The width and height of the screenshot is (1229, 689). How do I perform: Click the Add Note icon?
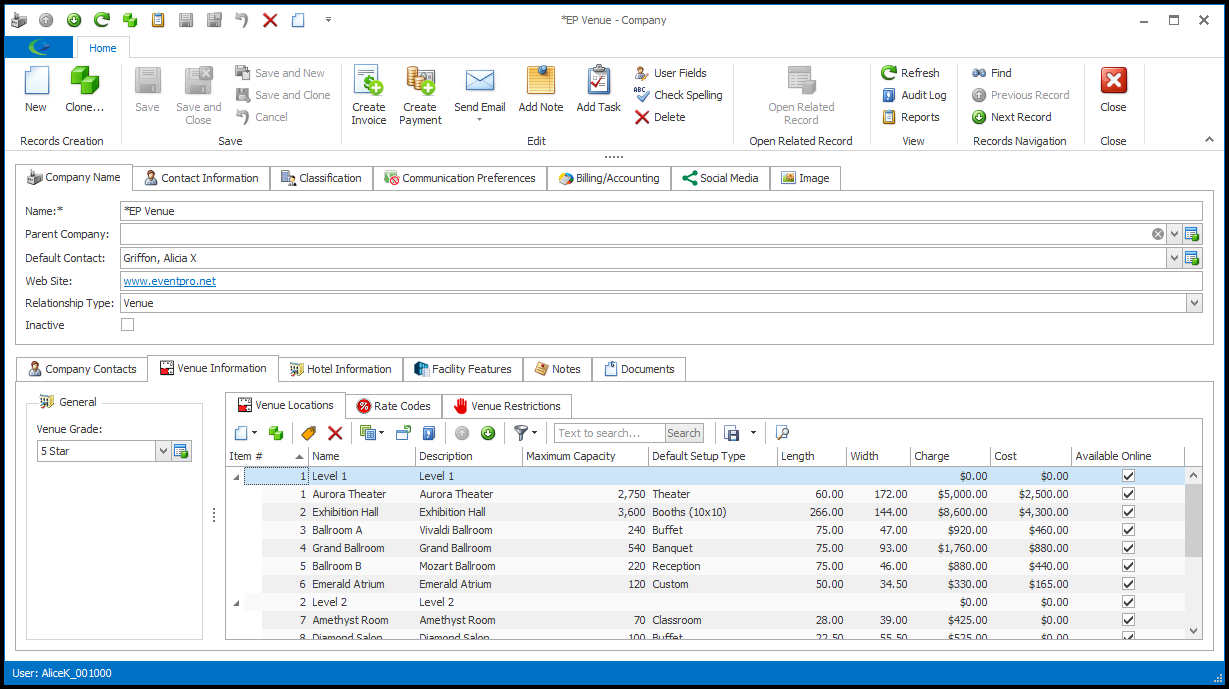(x=541, y=81)
